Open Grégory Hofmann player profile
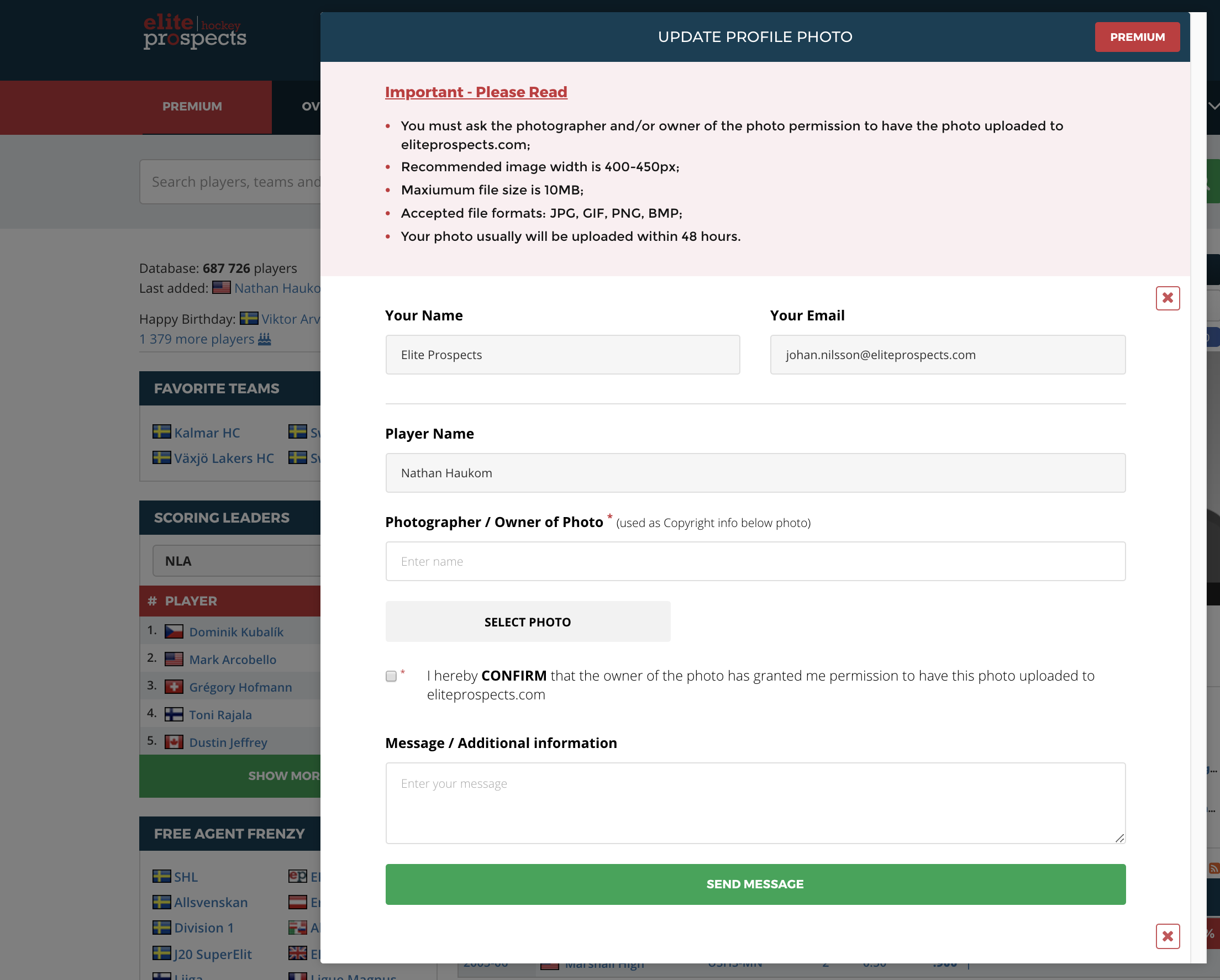 [x=240, y=687]
